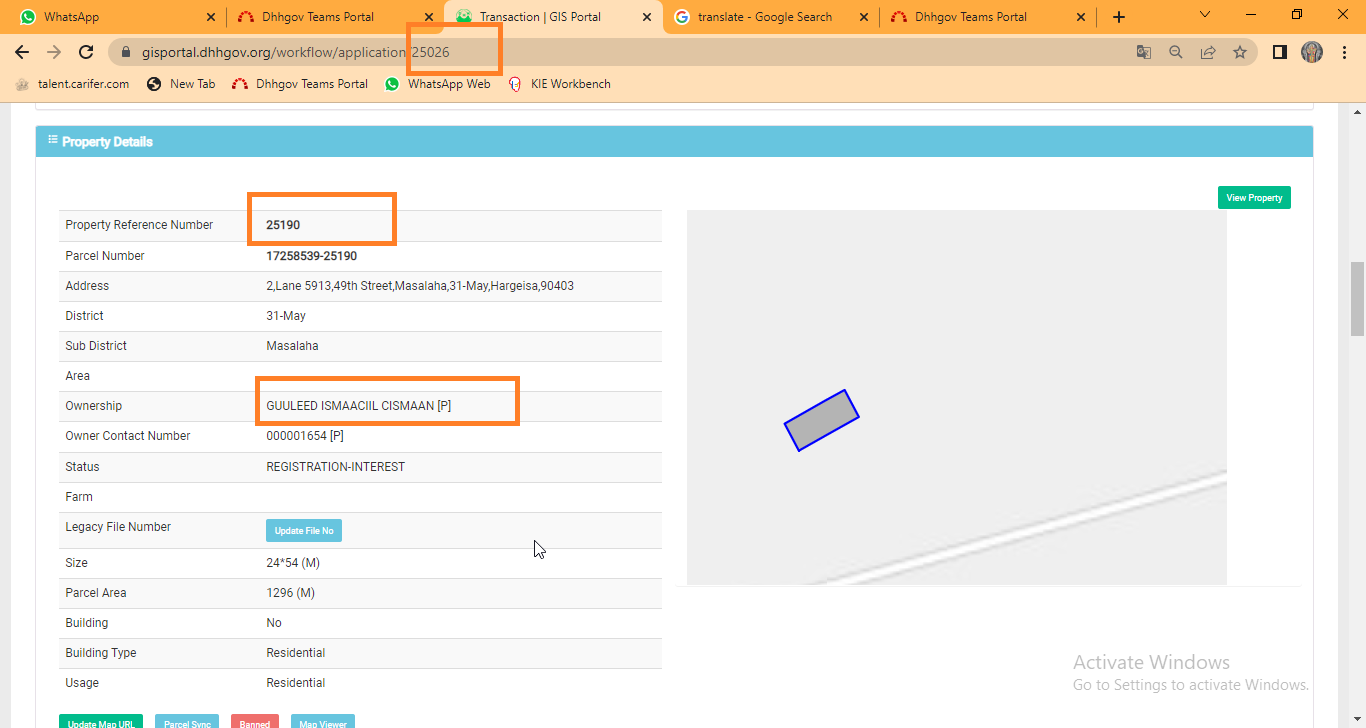Click the Sub District value Masalaha
1366x728 pixels.
[x=294, y=346]
